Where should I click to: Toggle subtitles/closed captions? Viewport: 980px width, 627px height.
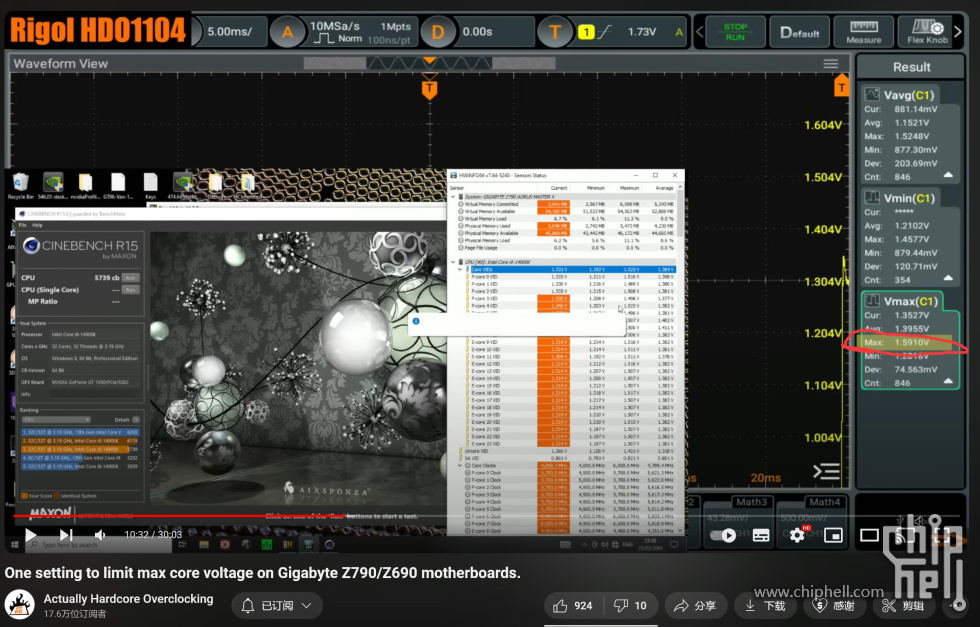[761, 536]
